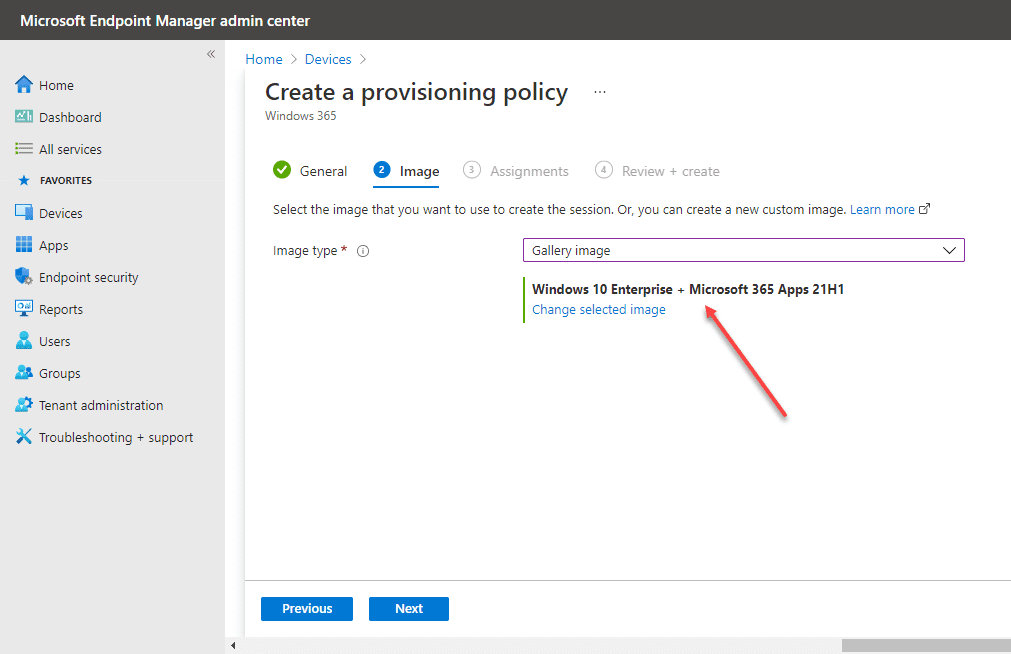Open the Groups icon in sidebar
The height and width of the screenshot is (654, 1011).
(24, 373)
